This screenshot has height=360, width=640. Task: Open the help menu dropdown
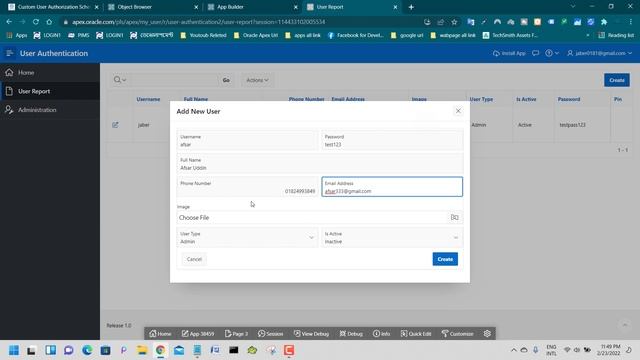click(552, 53)
